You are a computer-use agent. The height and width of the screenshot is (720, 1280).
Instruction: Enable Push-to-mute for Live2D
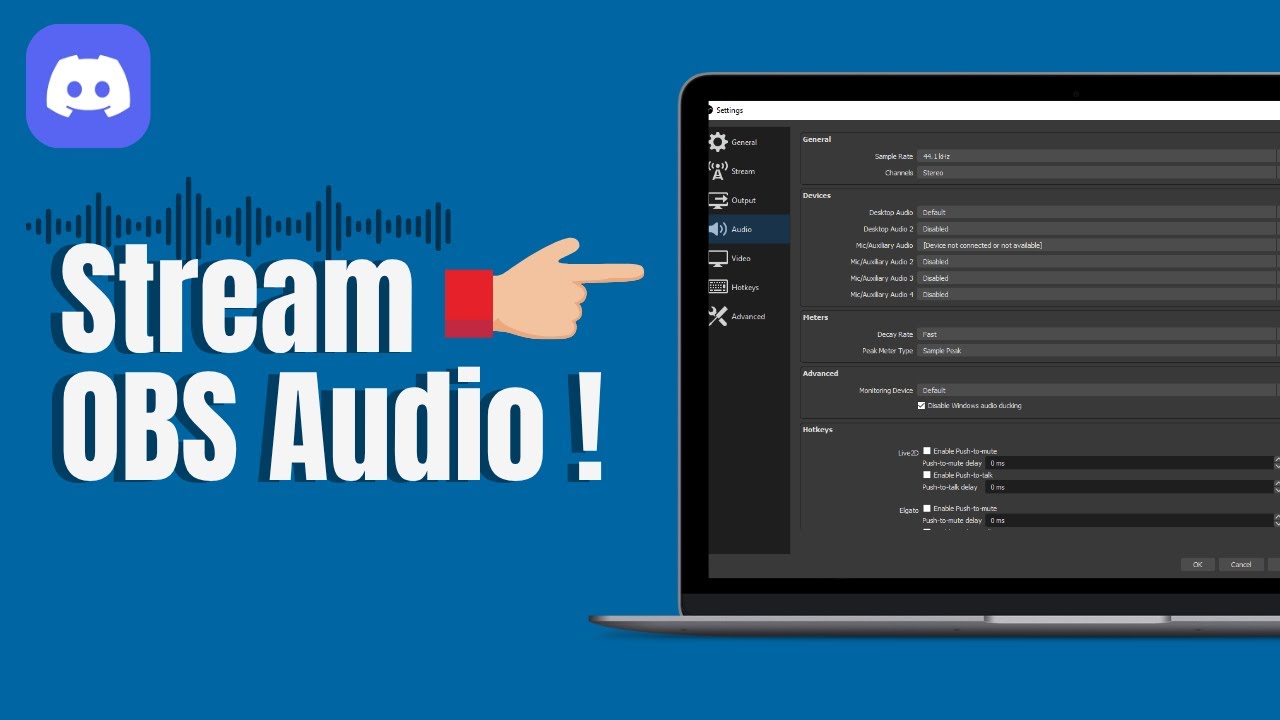coord(927,451)
